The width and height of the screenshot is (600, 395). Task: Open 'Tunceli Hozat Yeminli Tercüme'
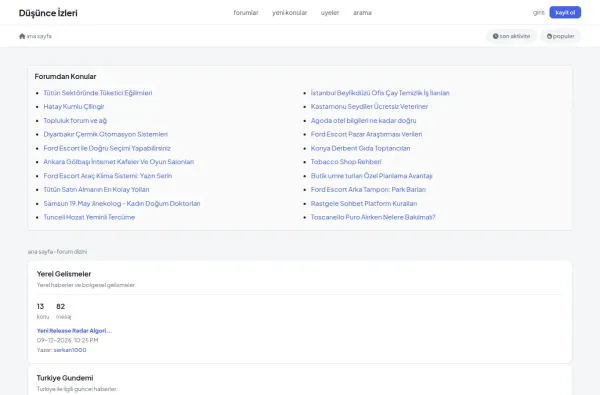(x=90, y=217)
